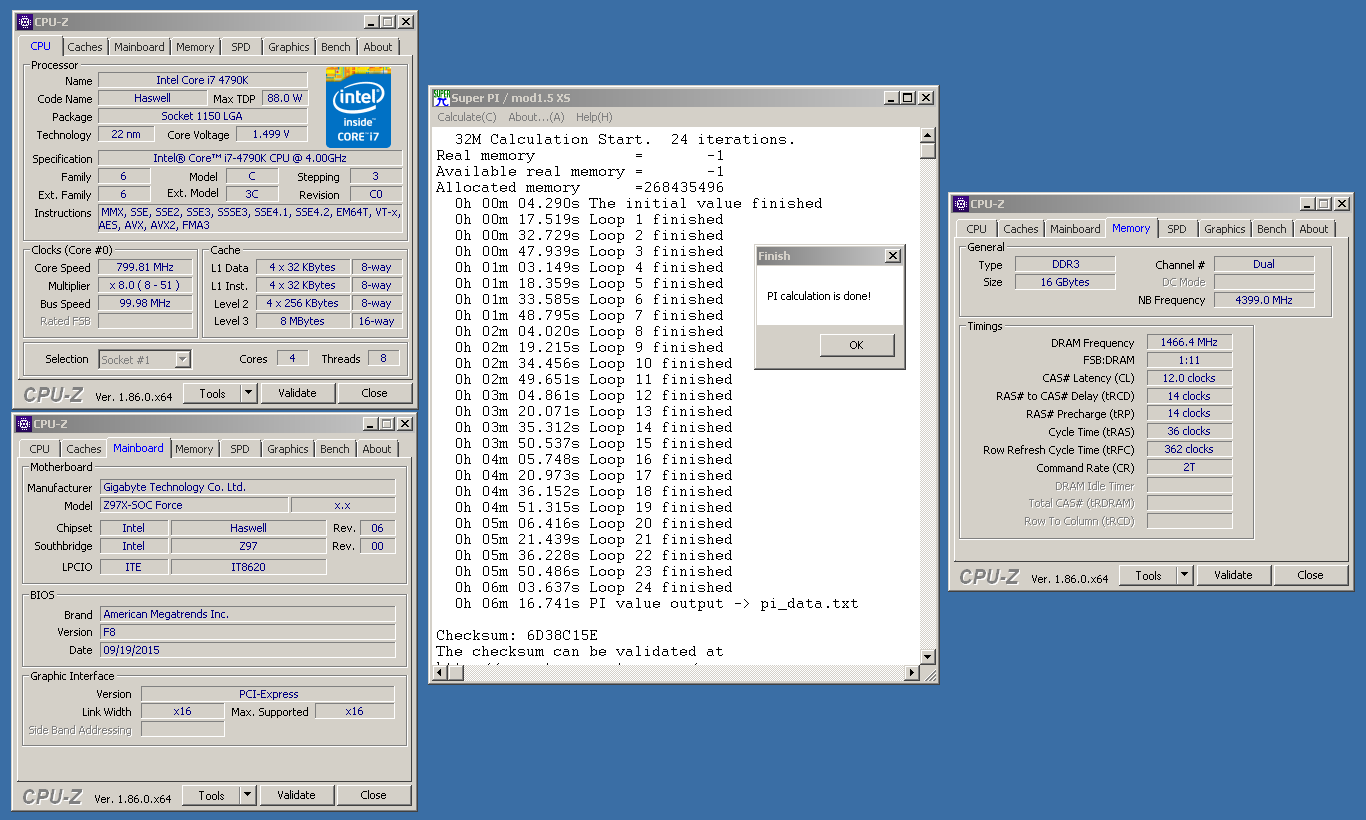Open Bench tab in the Mainboard CPU-Z window

[335, 449]
